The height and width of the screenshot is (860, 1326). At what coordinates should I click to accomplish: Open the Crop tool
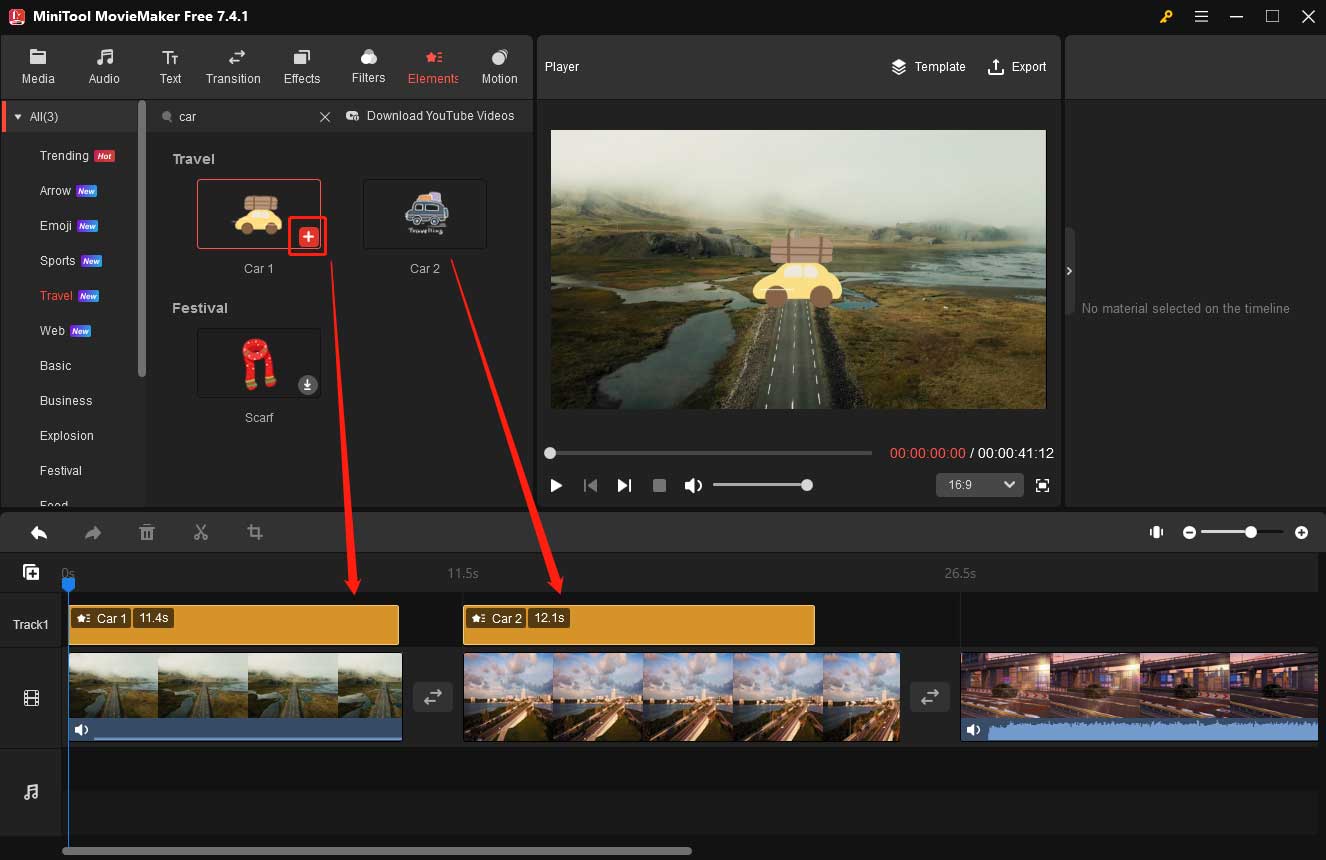pyautogui.click(x=255, y=533)
